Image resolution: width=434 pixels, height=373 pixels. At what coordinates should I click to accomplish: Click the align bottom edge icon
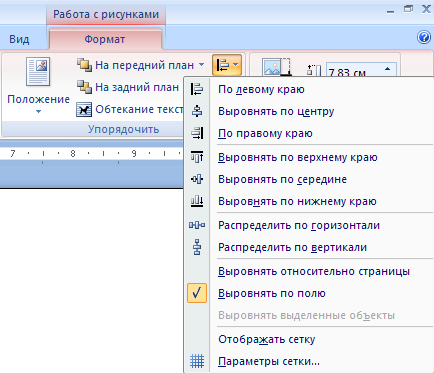point(197,201)
